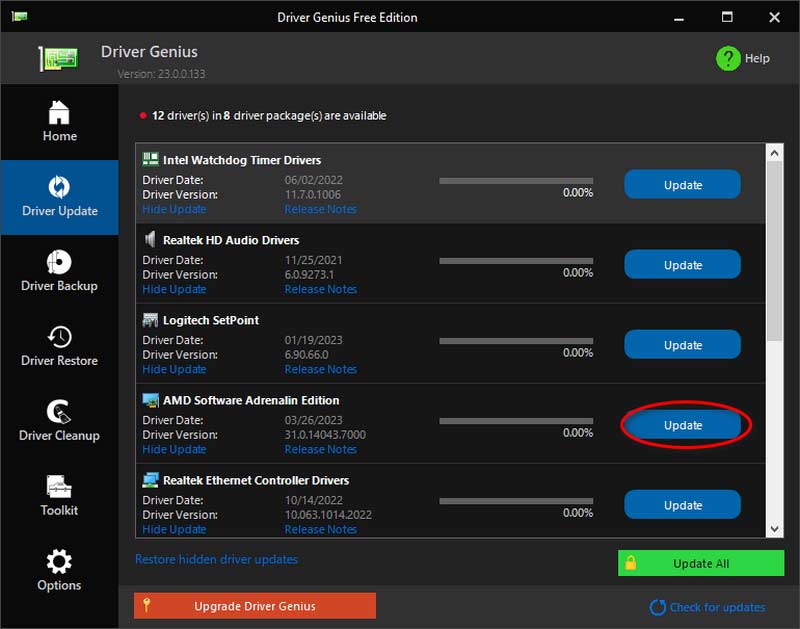The width and height of the screenshot is (800, 629).
Task: Click the 12 driver(s) available status text
Action: 269,116
